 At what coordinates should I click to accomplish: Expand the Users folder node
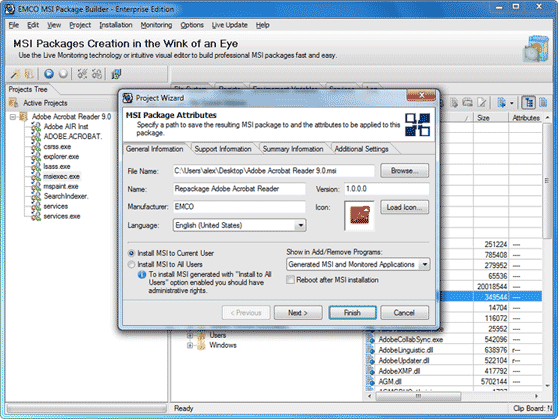point(190,335)
